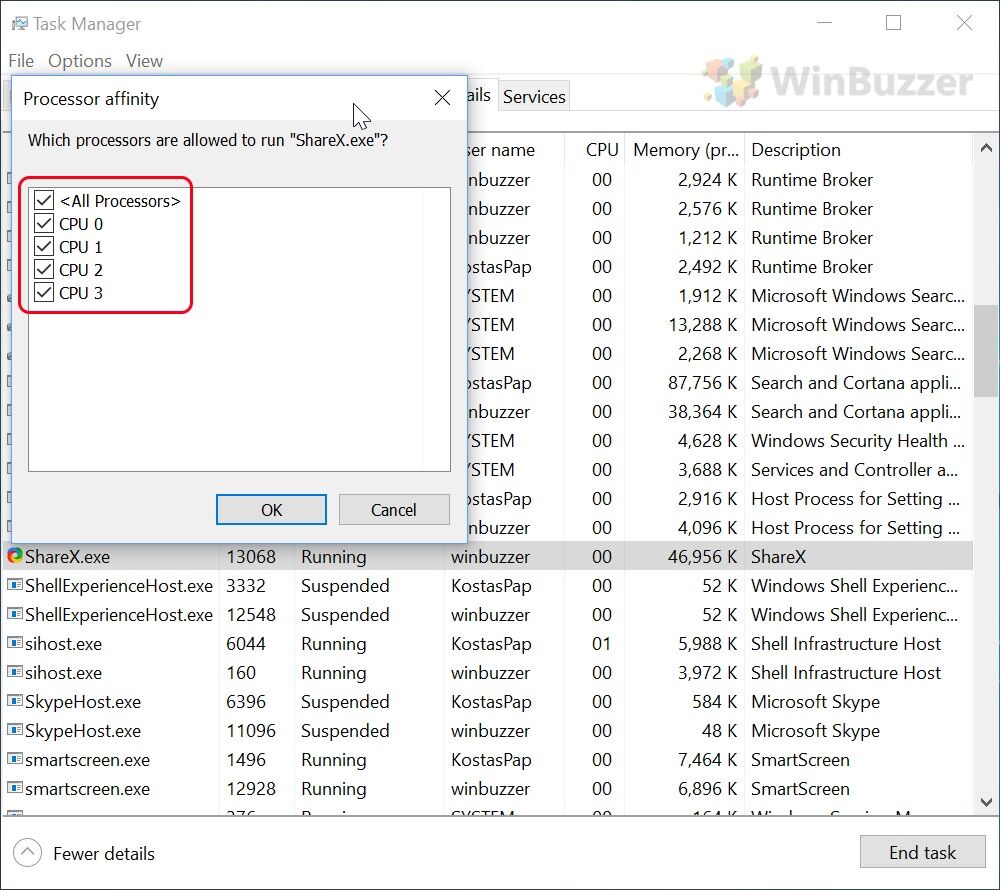Open the Options menu

point(80,61)
